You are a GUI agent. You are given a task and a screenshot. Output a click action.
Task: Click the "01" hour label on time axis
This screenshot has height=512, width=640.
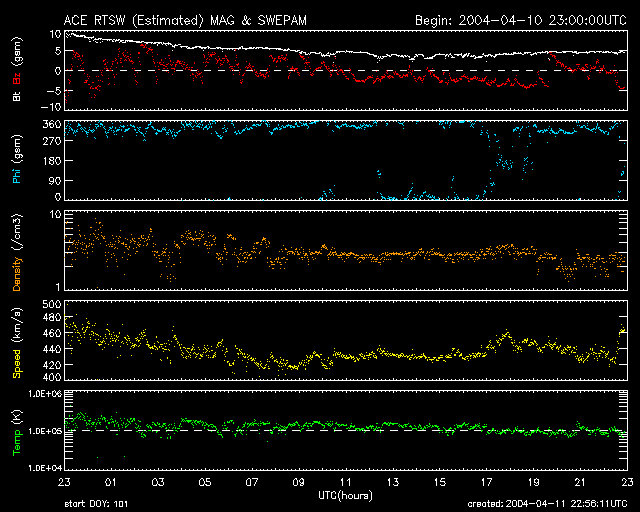(x=111, y=483)
